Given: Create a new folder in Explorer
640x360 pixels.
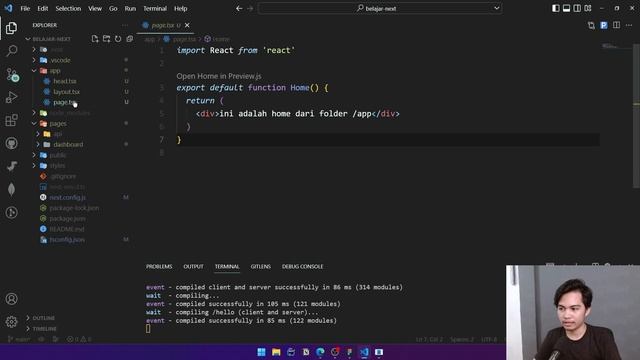Looking at the screenshot, I should (107, 39).
